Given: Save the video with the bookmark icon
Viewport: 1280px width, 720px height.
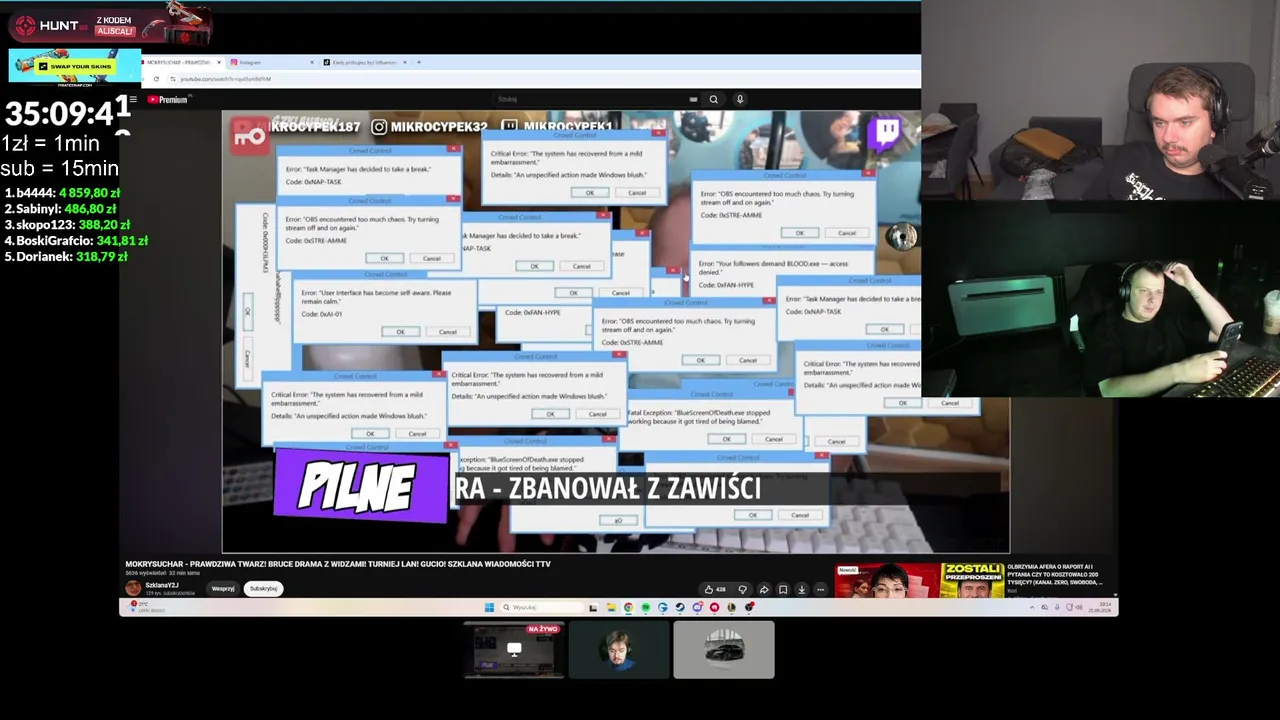Looking at the screenshot, I should 783,589.
